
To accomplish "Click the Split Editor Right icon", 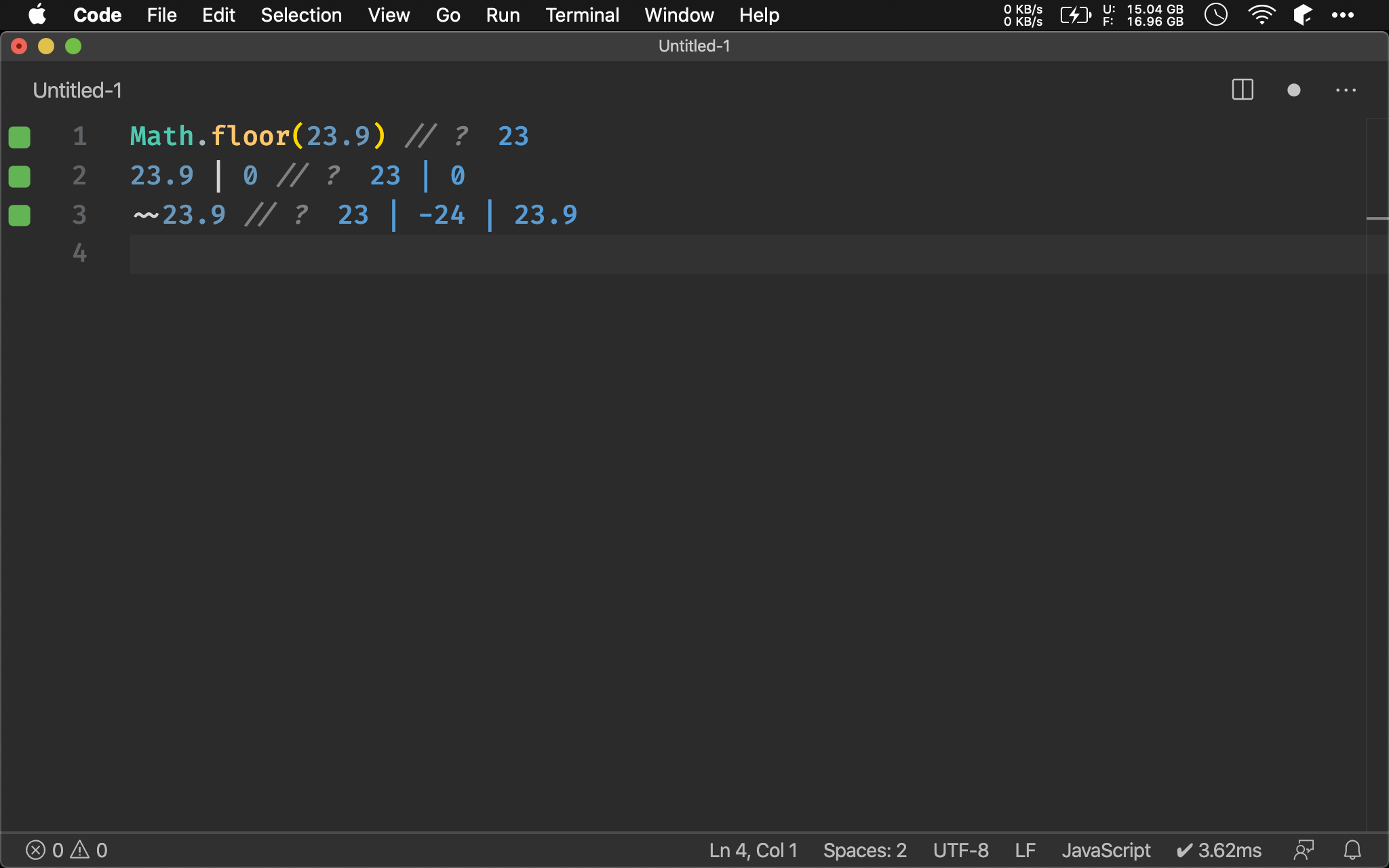I will pos(1242,90).
